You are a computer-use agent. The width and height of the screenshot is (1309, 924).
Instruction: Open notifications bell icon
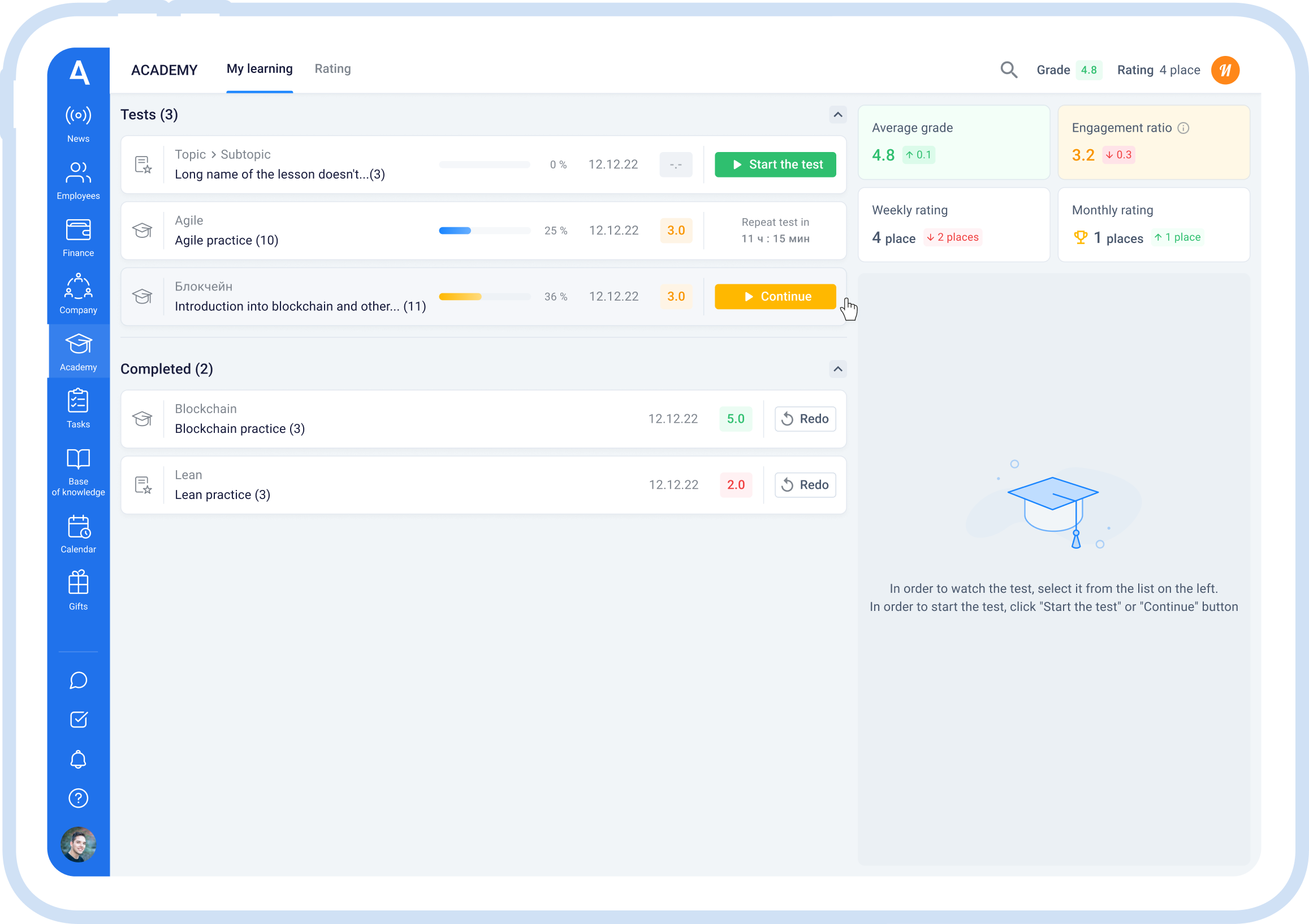(x=78, y=760)
